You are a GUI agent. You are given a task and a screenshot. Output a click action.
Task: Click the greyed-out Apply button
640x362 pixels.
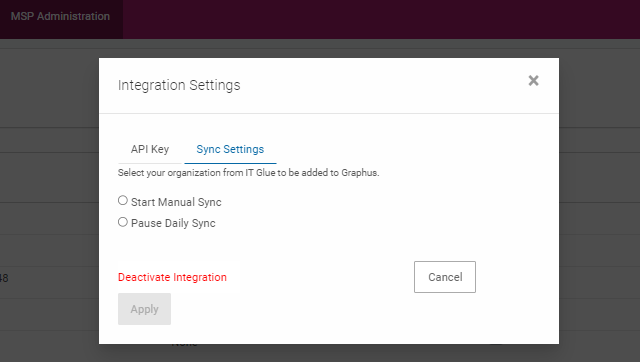144,309
